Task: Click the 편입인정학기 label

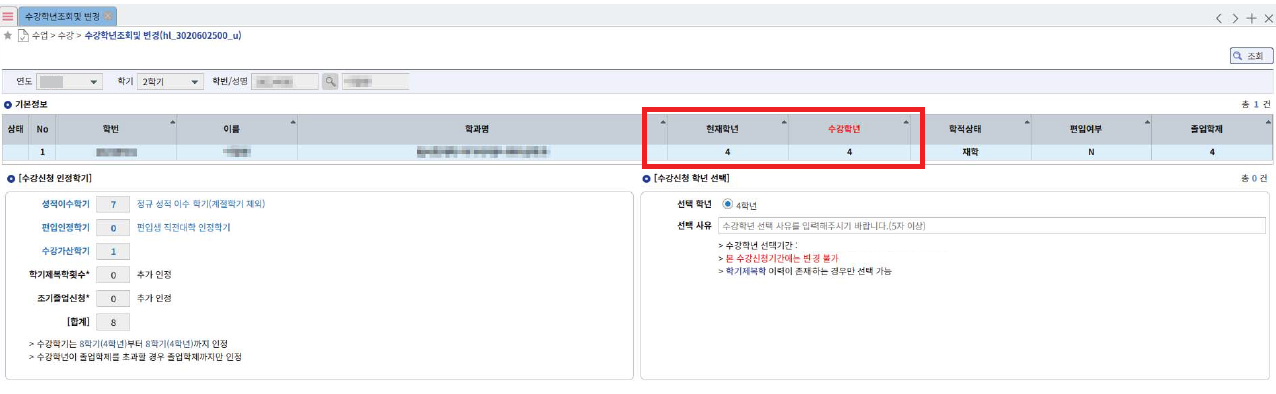Action: coord(66,228)
